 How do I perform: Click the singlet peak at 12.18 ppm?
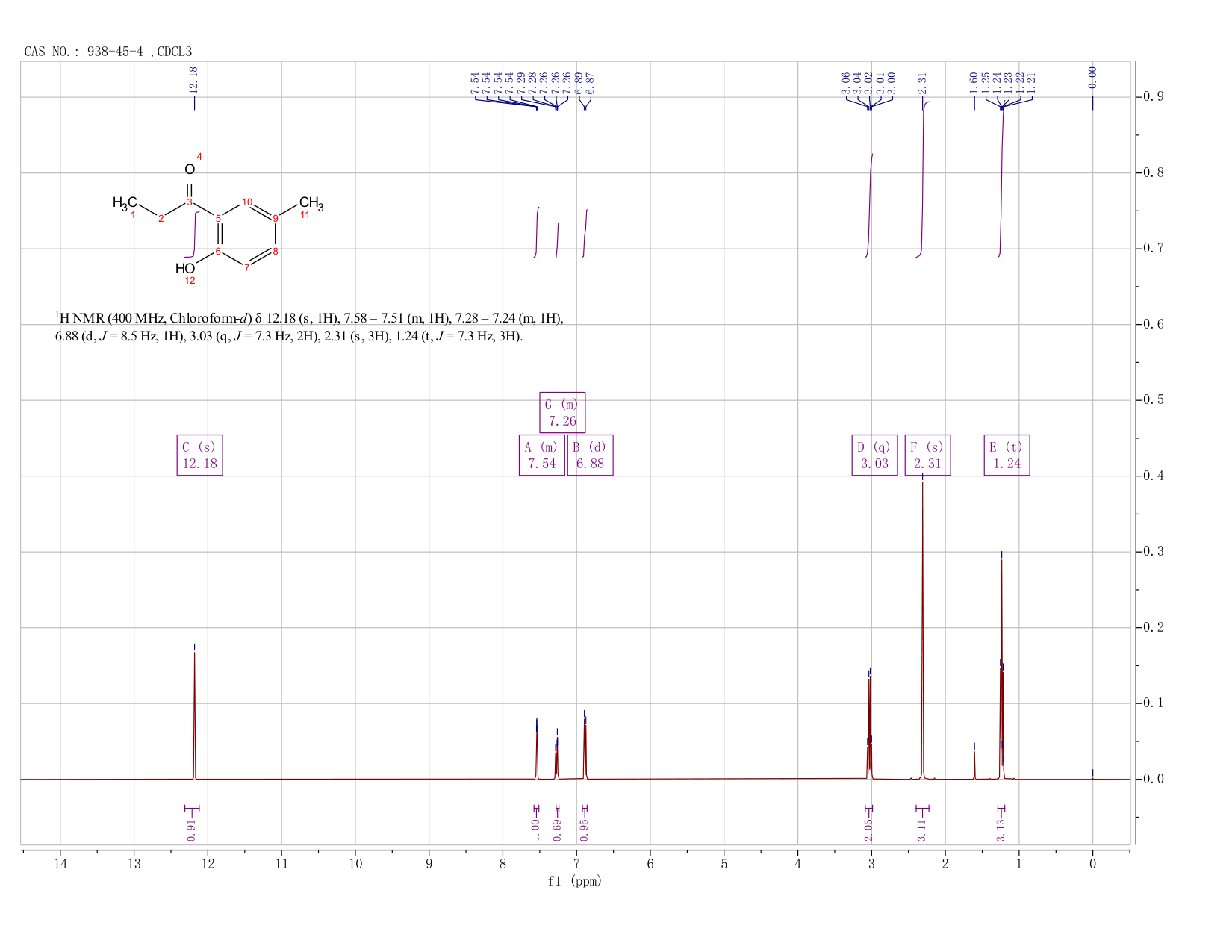coord(194,715)
